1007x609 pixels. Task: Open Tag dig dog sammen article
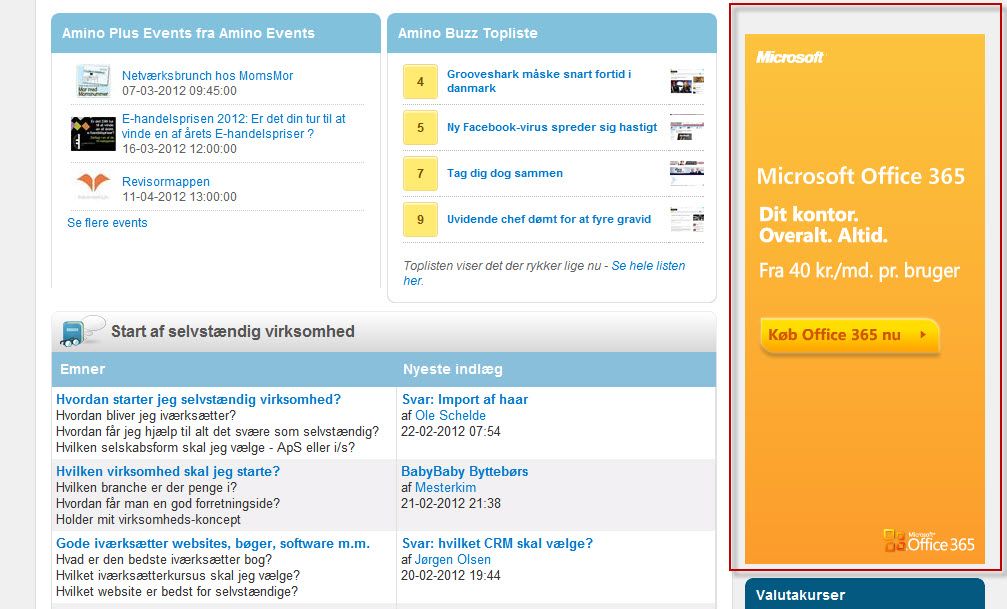505,173
